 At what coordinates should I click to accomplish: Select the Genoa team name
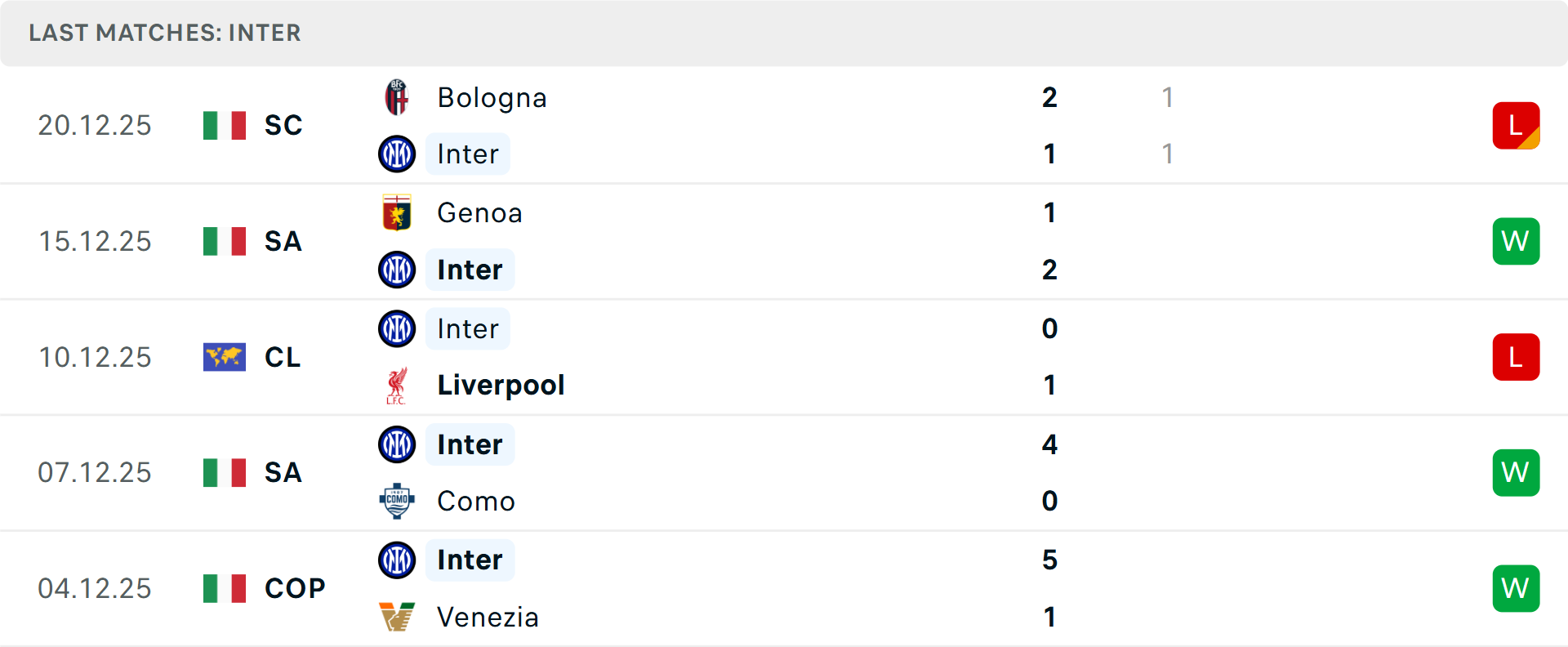tap(479, 212)
